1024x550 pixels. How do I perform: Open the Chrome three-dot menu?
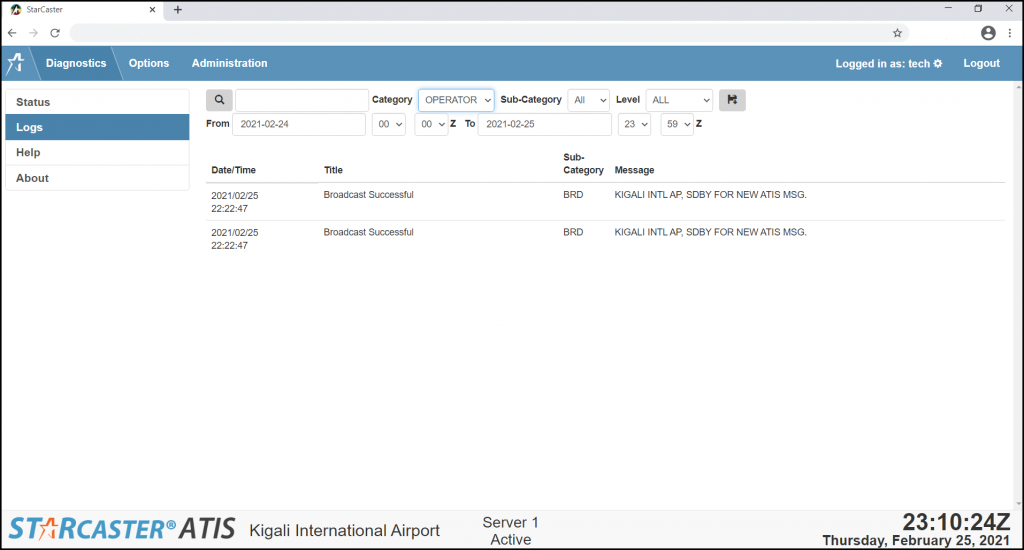pos(1010,33)
